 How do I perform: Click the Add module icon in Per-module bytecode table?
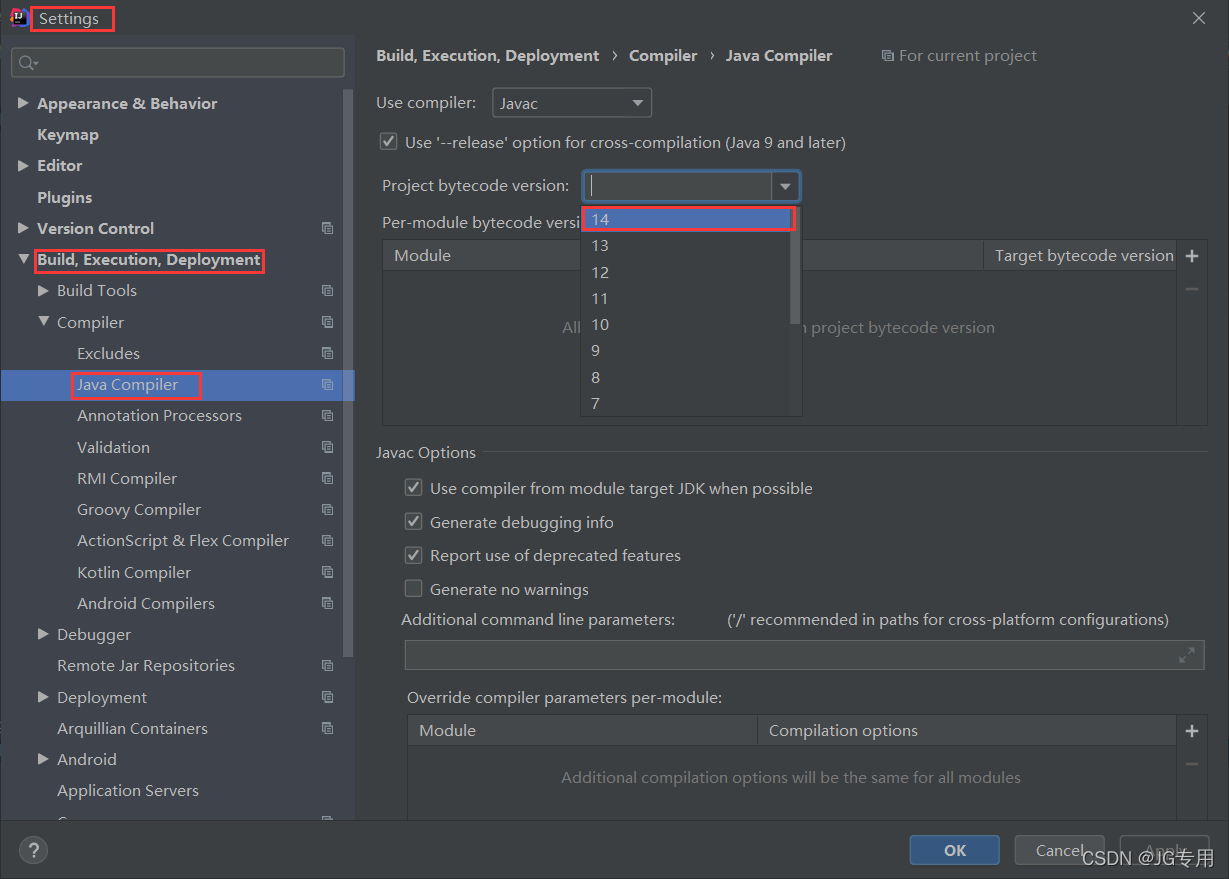(x=1192, y=256)
